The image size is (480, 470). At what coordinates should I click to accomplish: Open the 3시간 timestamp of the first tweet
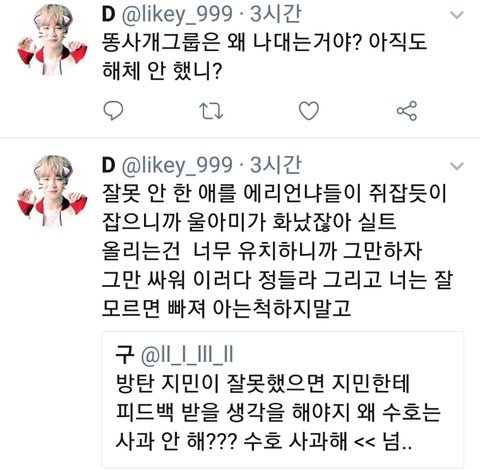point(276,14)
